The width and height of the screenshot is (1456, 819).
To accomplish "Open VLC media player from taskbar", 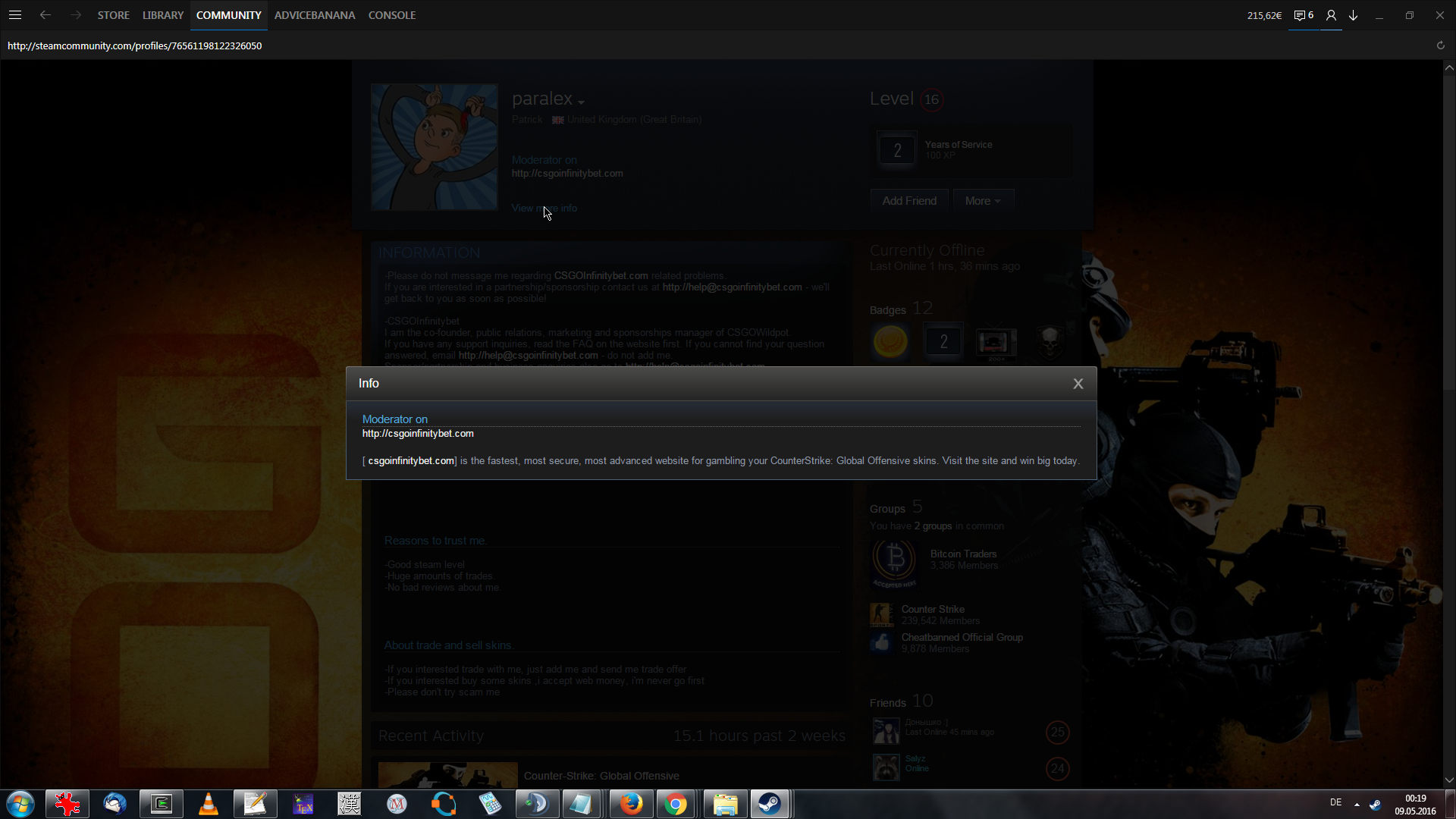I will click(x=209, y=804).
